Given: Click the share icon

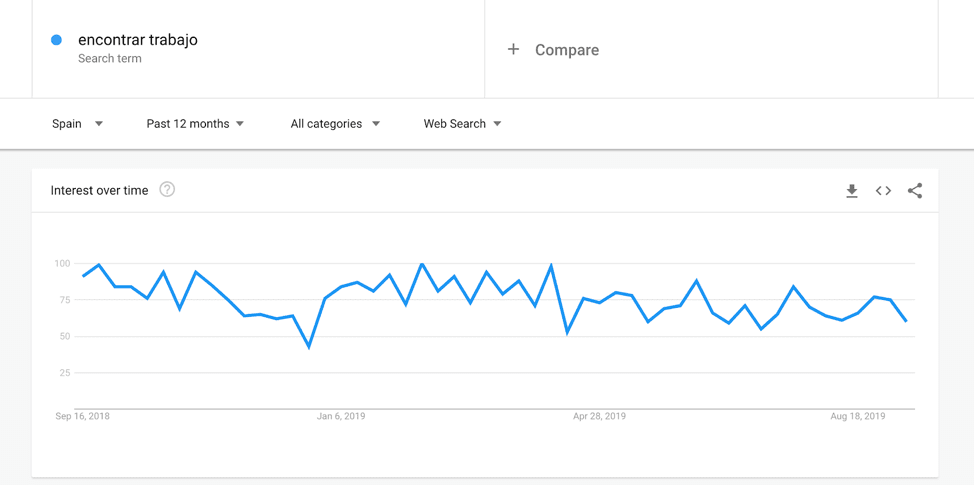Looking at the screenshot, I should click(x=915, y=191).
